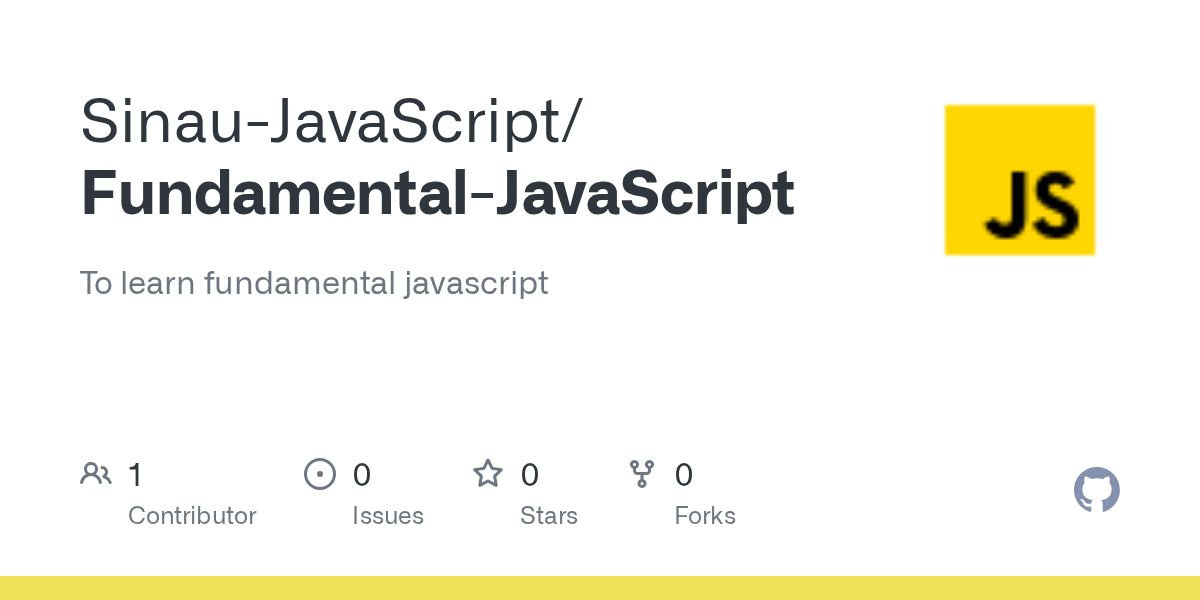Click the Issues label
The width and height of the screenshot is (1200, 600).
tap(388, 516)
